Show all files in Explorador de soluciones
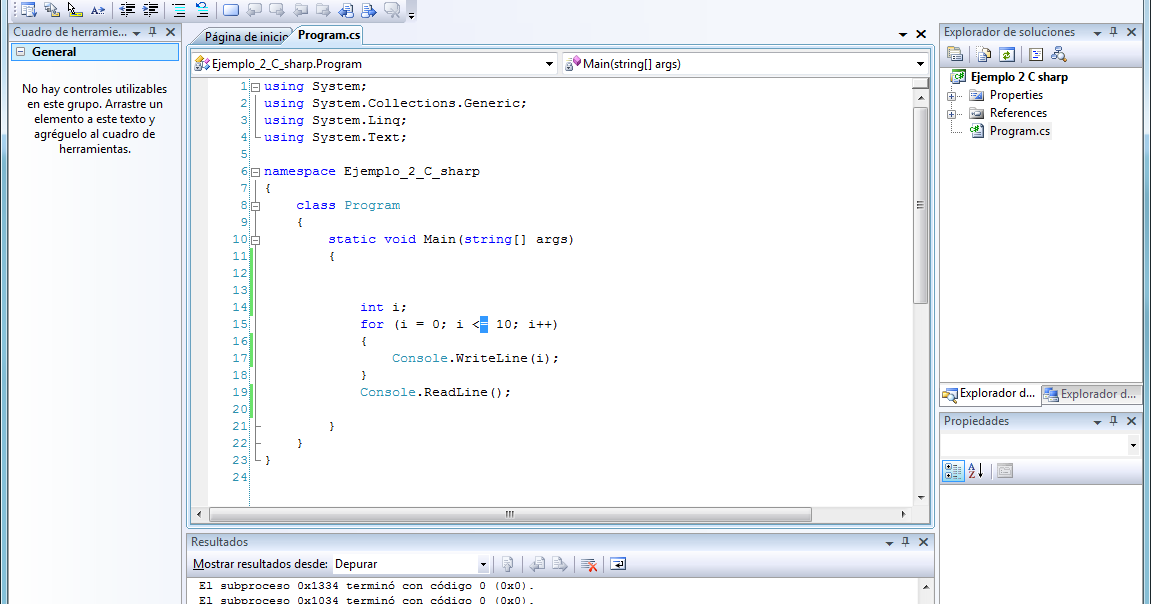 click(982, 54)
